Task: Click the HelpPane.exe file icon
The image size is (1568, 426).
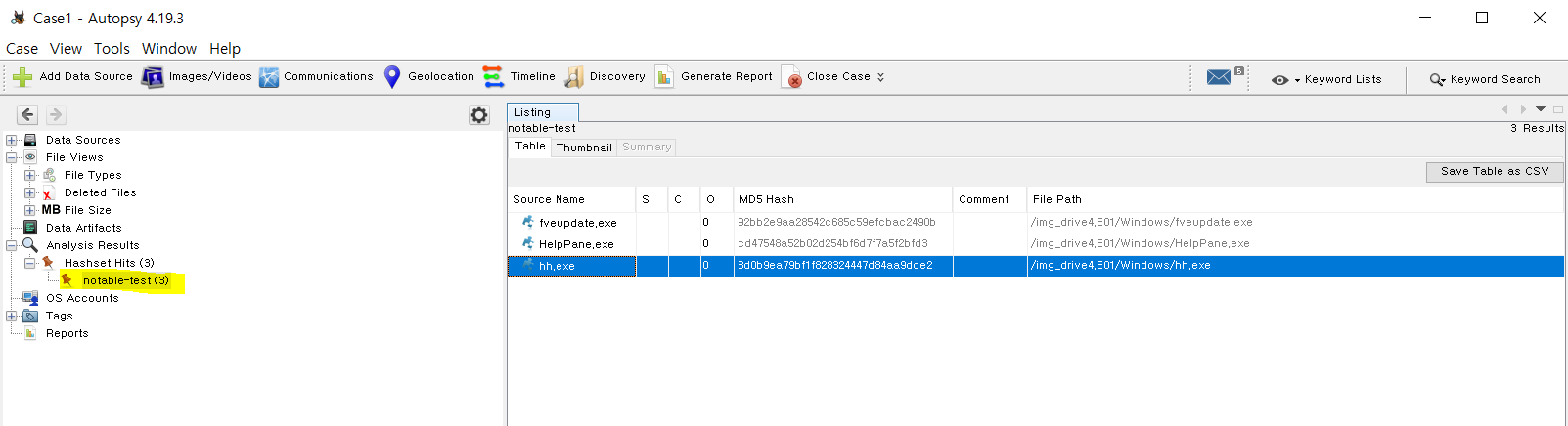Action: [528, 243]
